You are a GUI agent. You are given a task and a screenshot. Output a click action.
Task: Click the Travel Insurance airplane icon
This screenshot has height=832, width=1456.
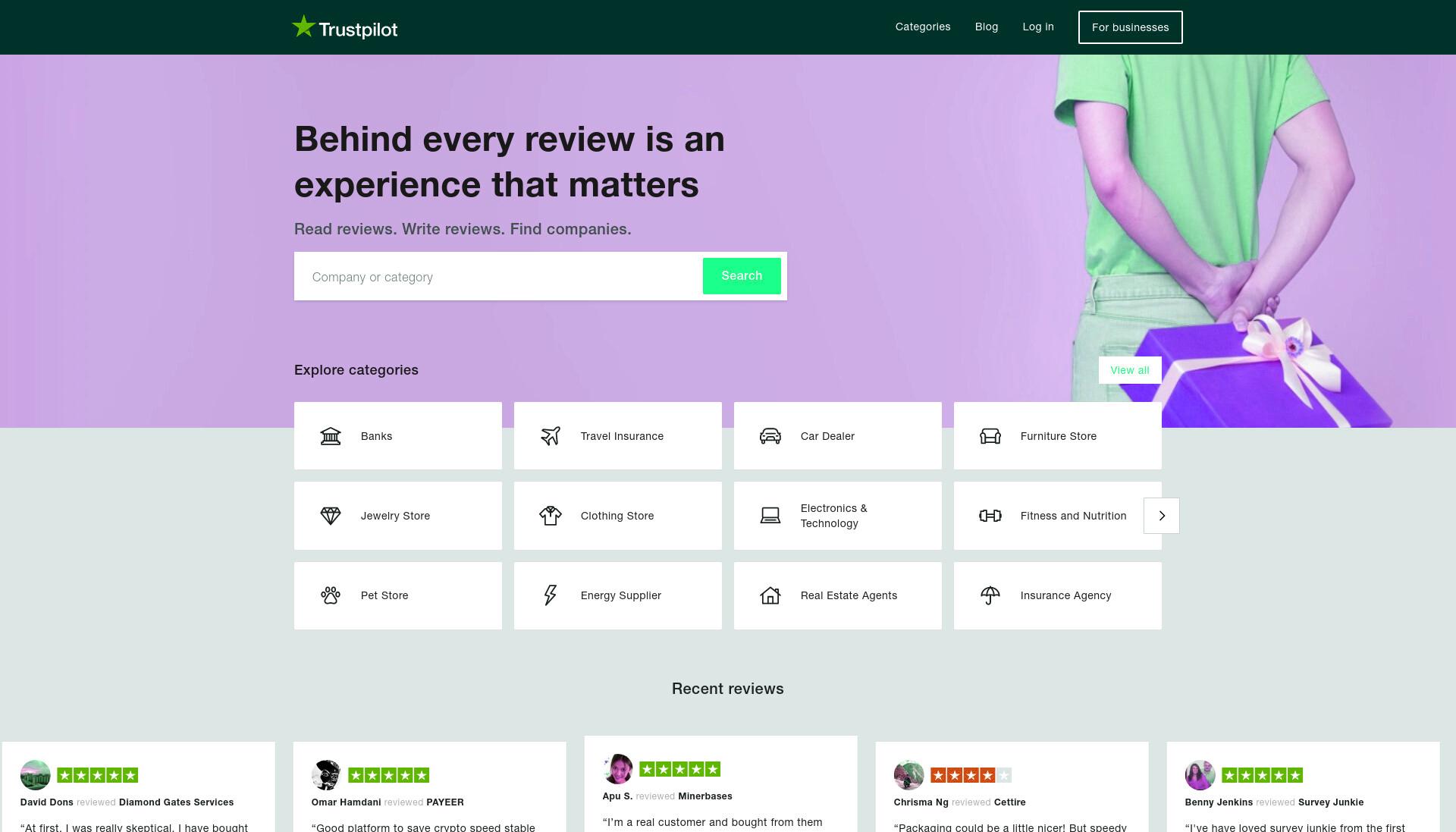point(551,436)
